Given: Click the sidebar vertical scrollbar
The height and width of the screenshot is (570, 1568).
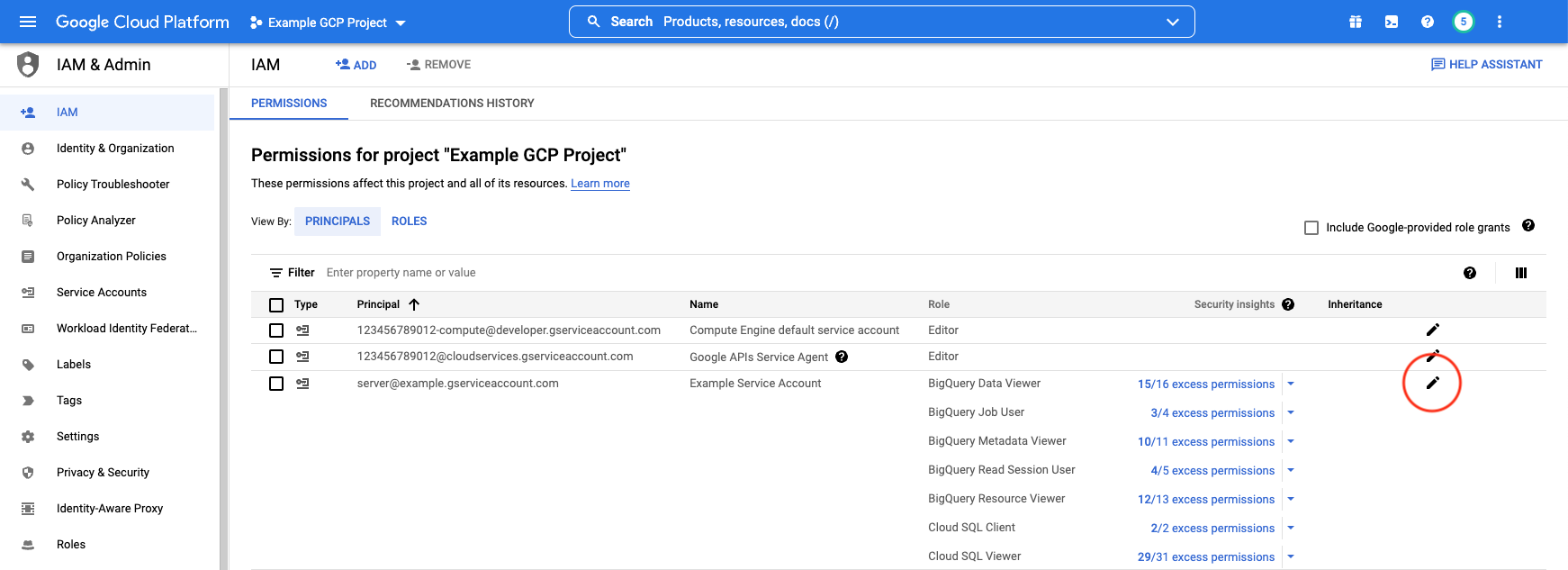Looking at the screenshot, I should (x=223, y=329).
